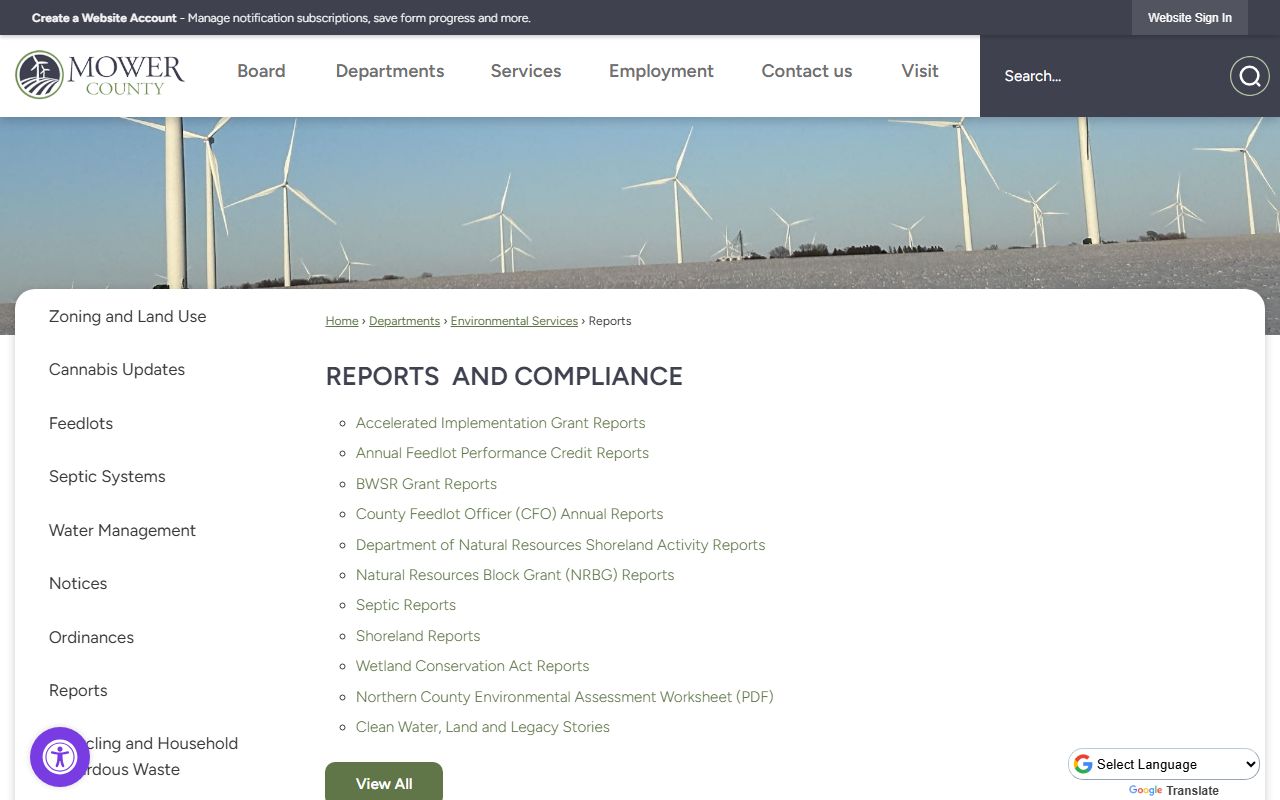Click the Environmental Services breadcrumb
The image size is (1280, 800).
coord(514,321)
